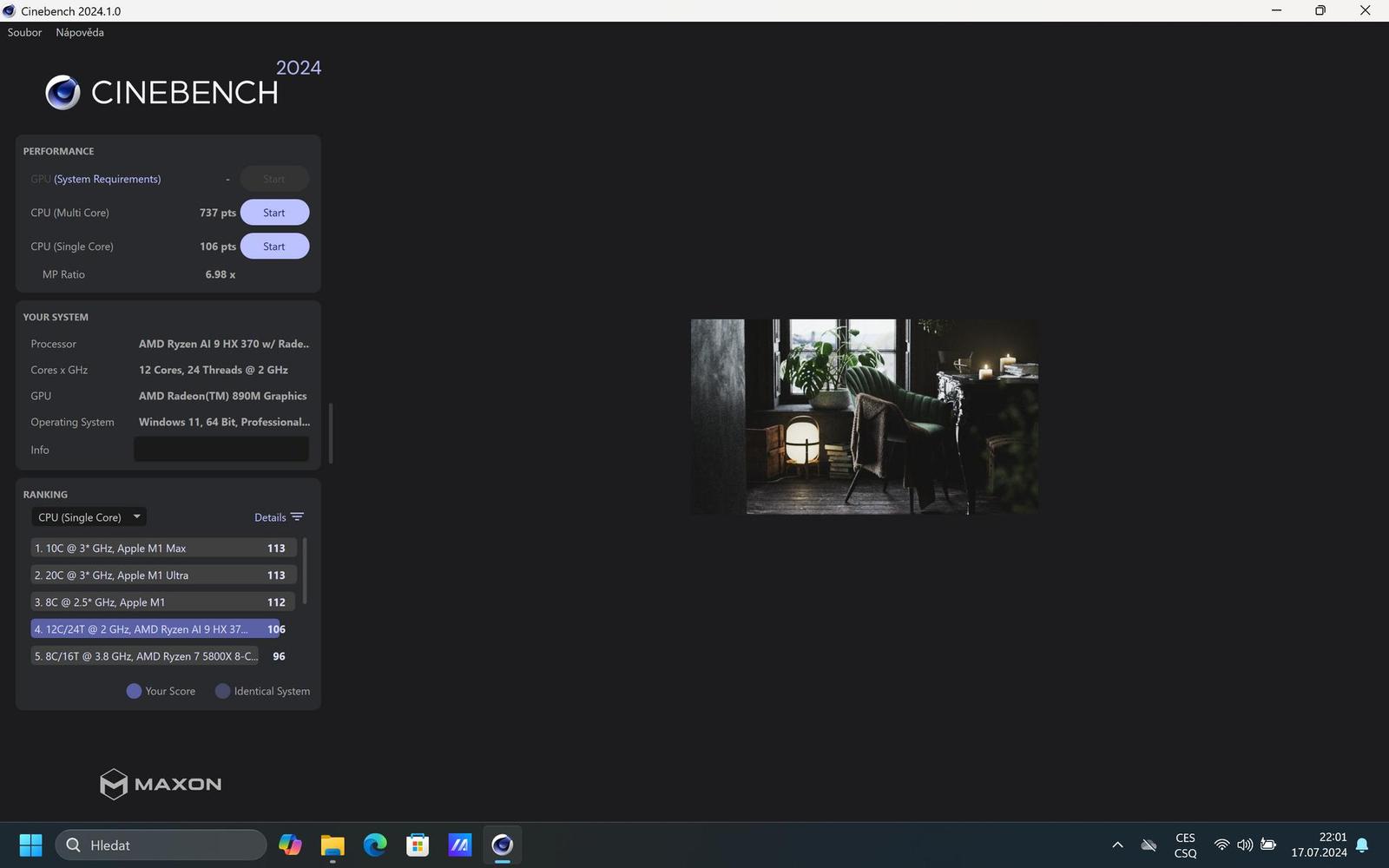Image resolution: width=1389 pixels, height=868 pixels.
Task: Click the Cinebench sphere logo
Action: pyautogui.click(x=63, y=92)
